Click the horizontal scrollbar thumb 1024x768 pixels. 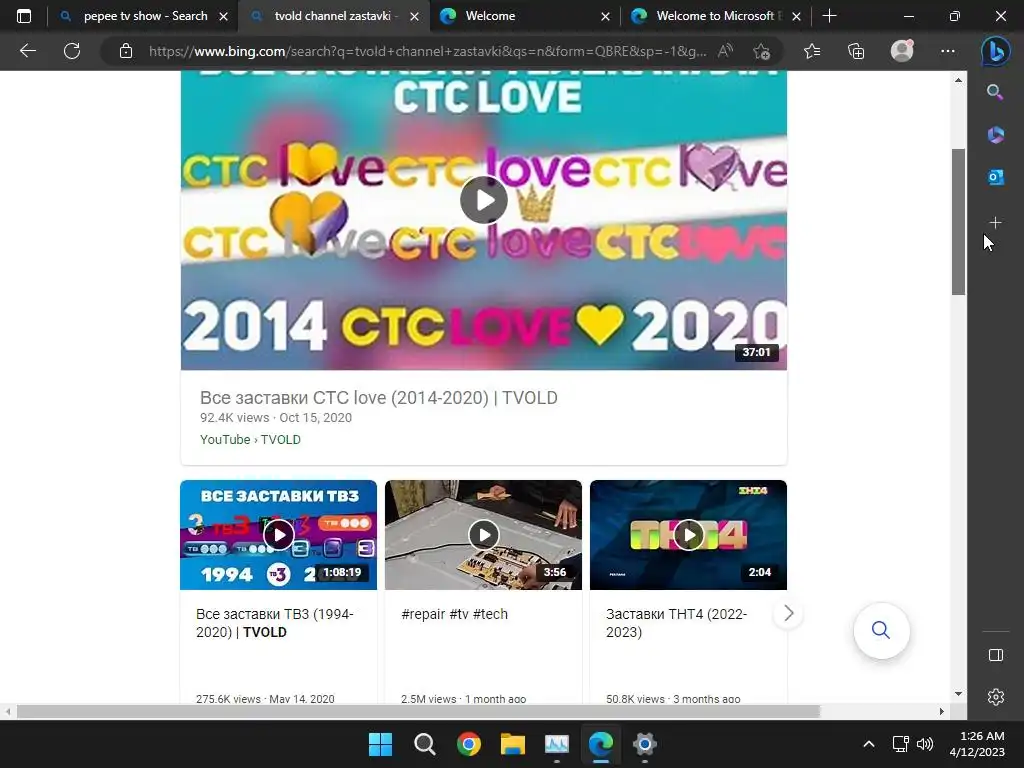(418, 711)
